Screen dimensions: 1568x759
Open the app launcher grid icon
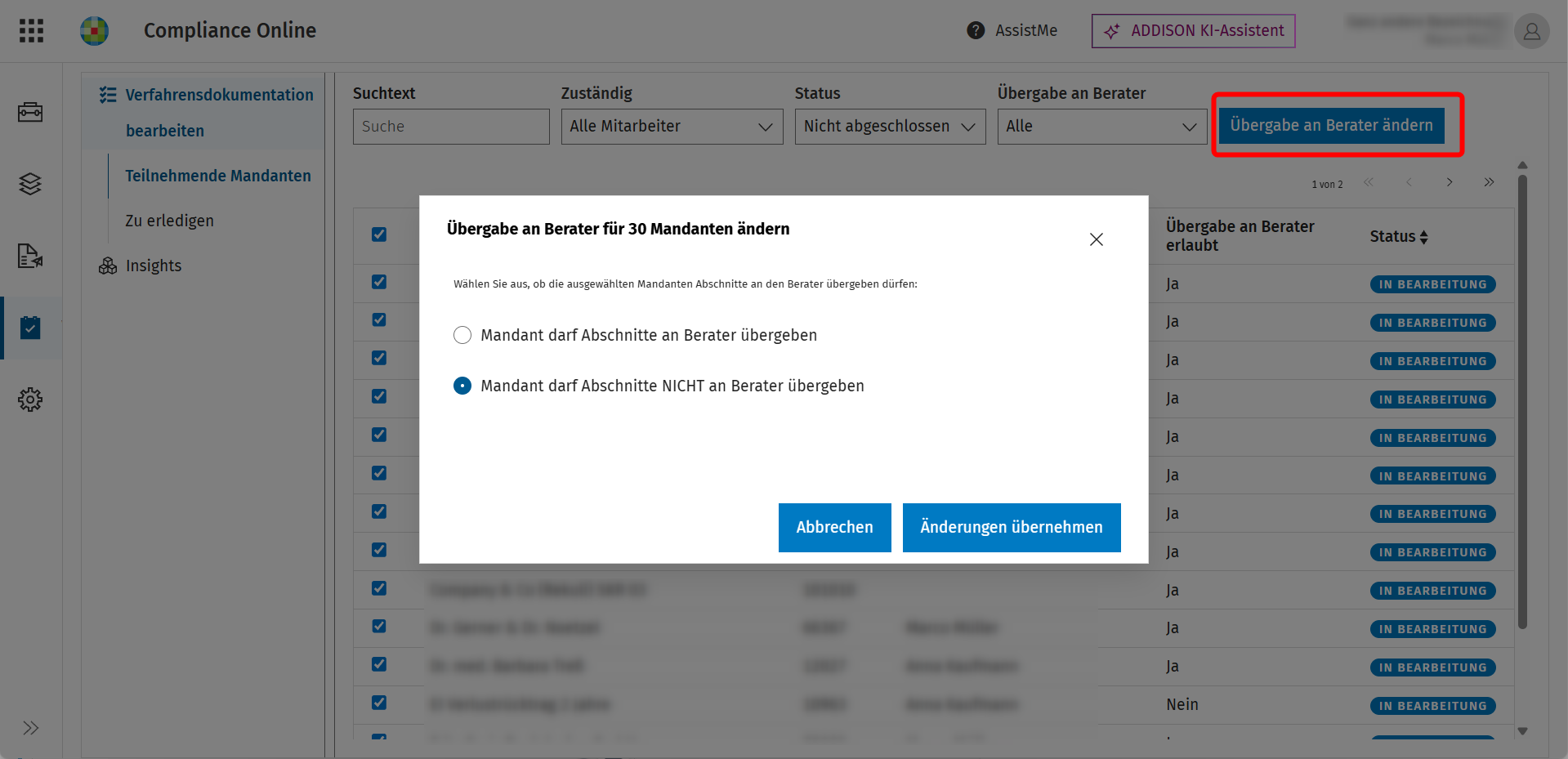click(31, 31)
